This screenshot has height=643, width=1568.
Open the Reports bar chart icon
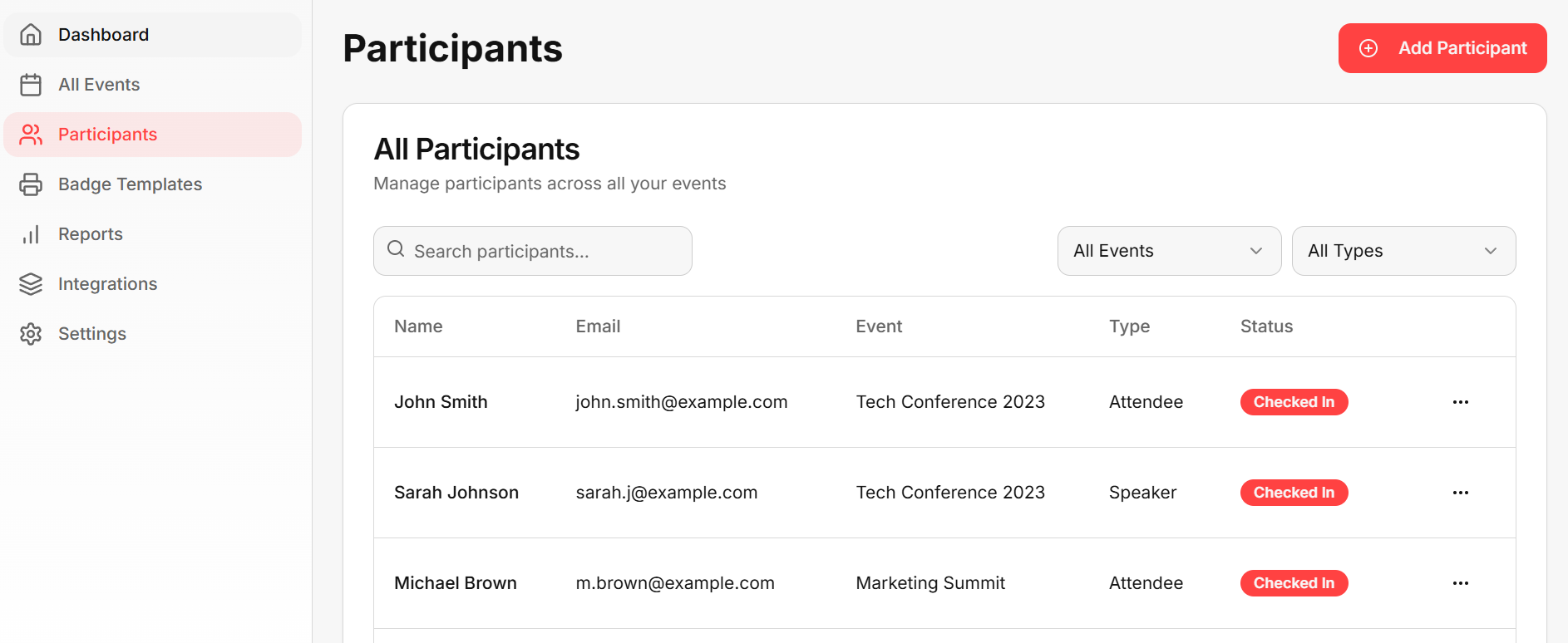31,234
